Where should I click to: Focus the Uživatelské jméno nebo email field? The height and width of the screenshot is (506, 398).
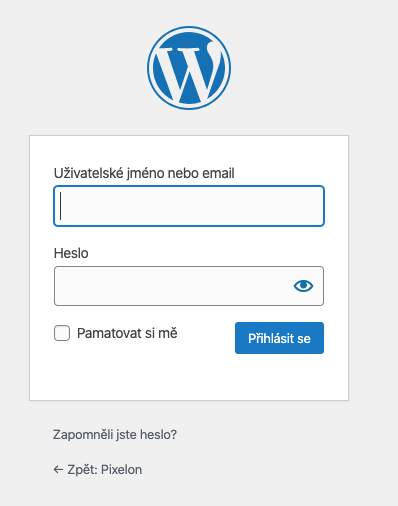(x=189, y=206)
